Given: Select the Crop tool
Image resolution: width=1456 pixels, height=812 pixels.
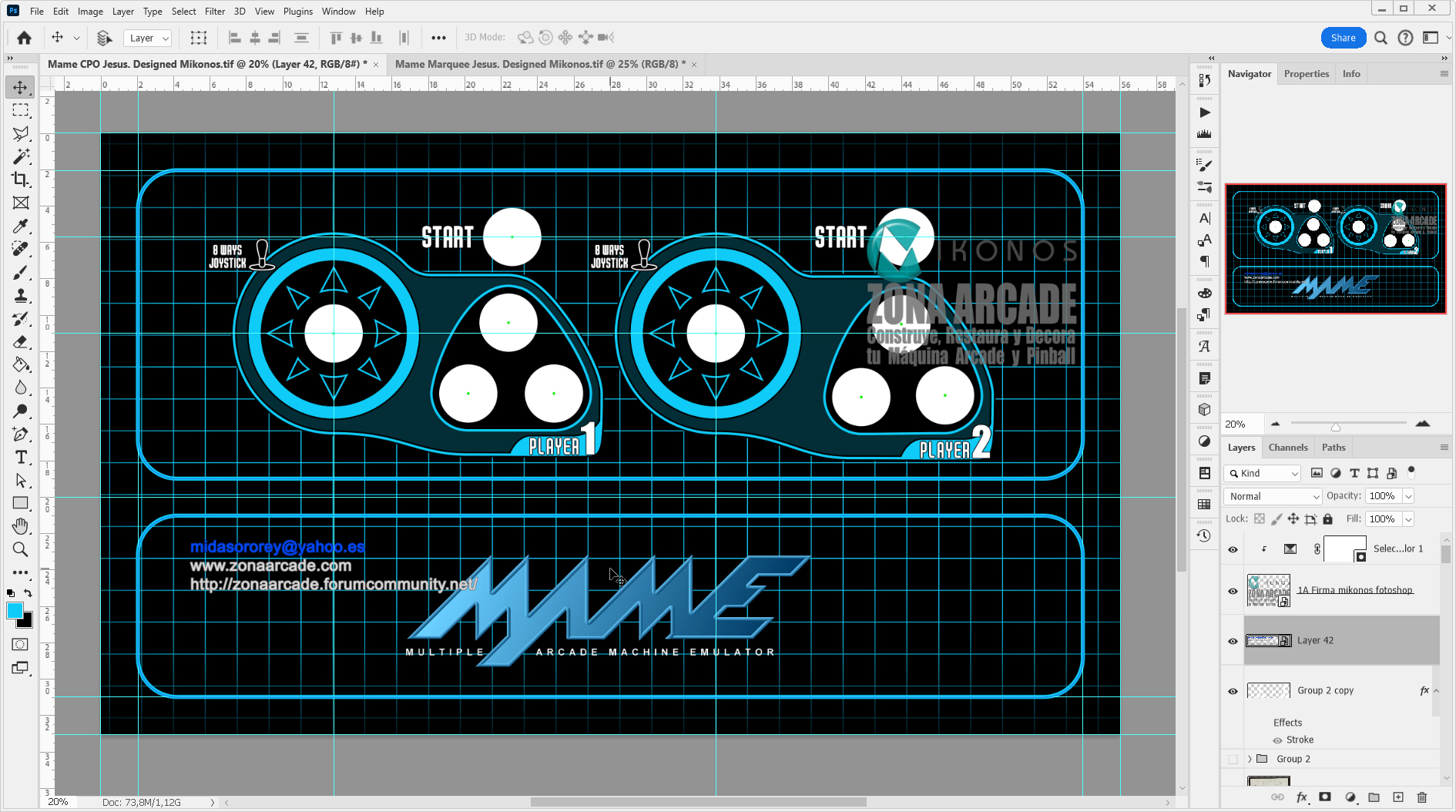Looking at the screenshot, I should point(20,179).
